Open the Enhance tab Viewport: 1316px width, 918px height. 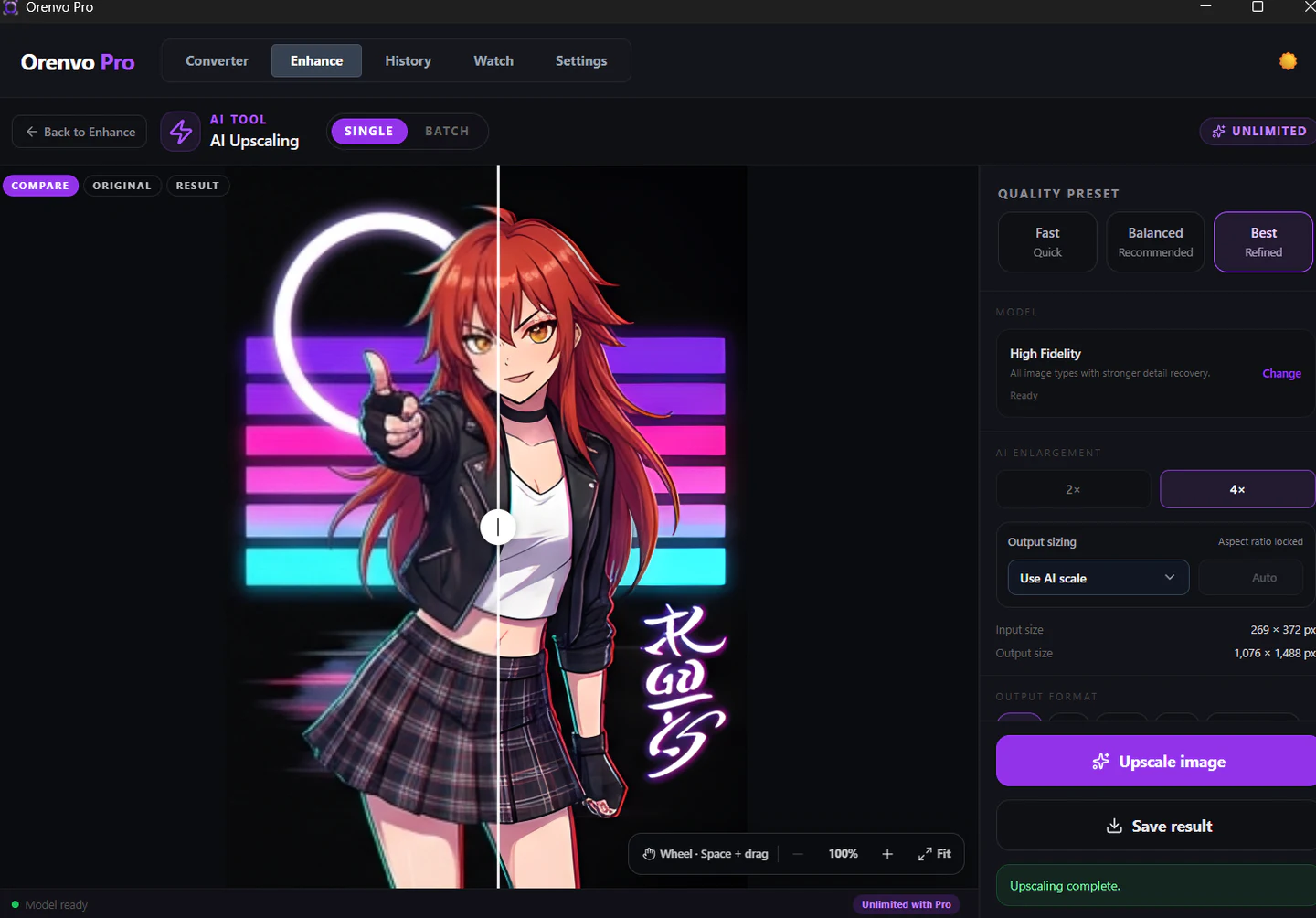click(x=316, y=61)
